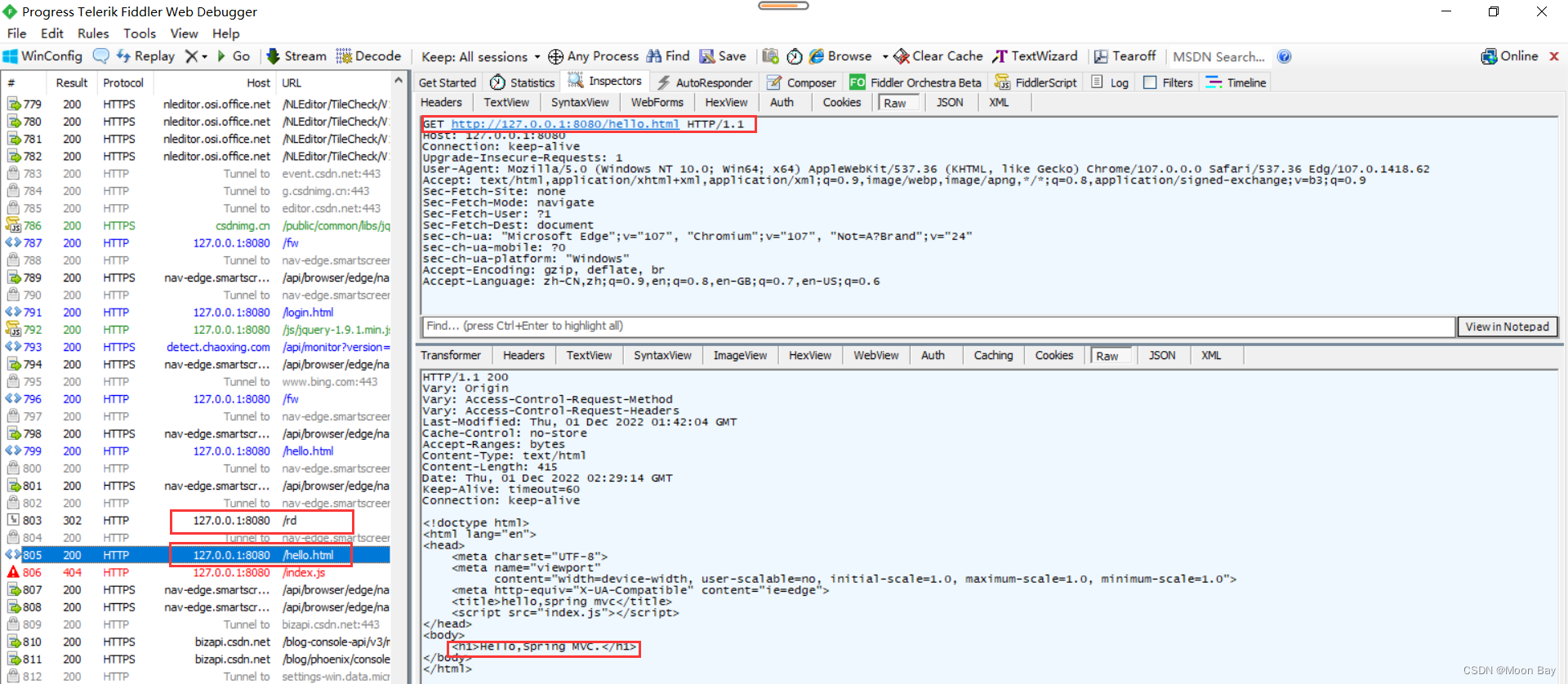Click the Find text input box
Image resolution: width=1568 pixels, height=684 pixels.
coord(938,326)
